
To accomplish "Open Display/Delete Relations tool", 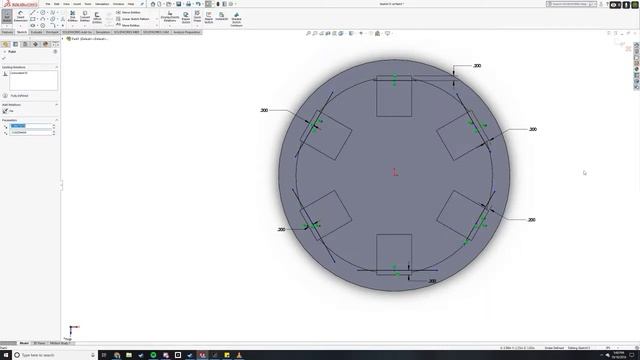I will [170, 16].
